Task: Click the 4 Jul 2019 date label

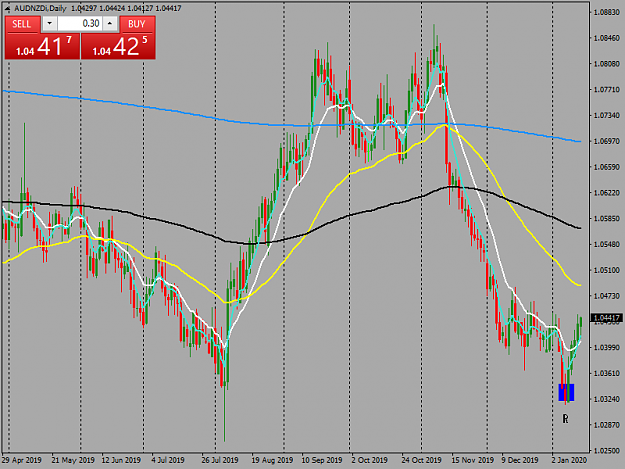Action: click(168, 460)
